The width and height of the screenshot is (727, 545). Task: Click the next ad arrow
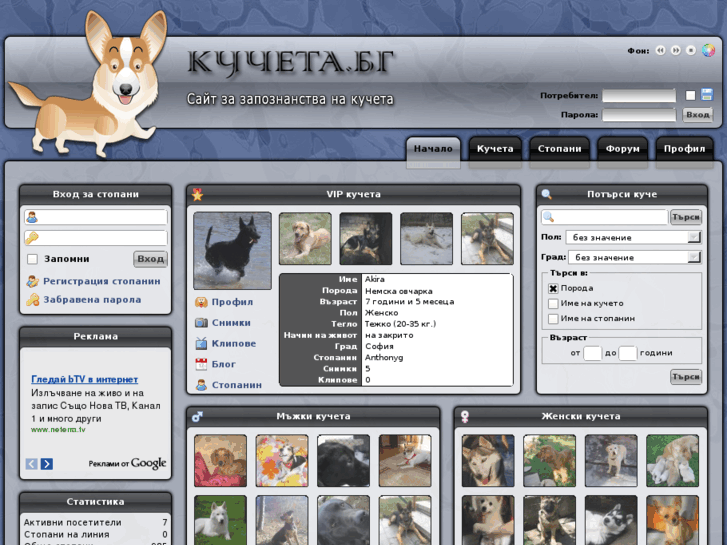tap(47, 463)
